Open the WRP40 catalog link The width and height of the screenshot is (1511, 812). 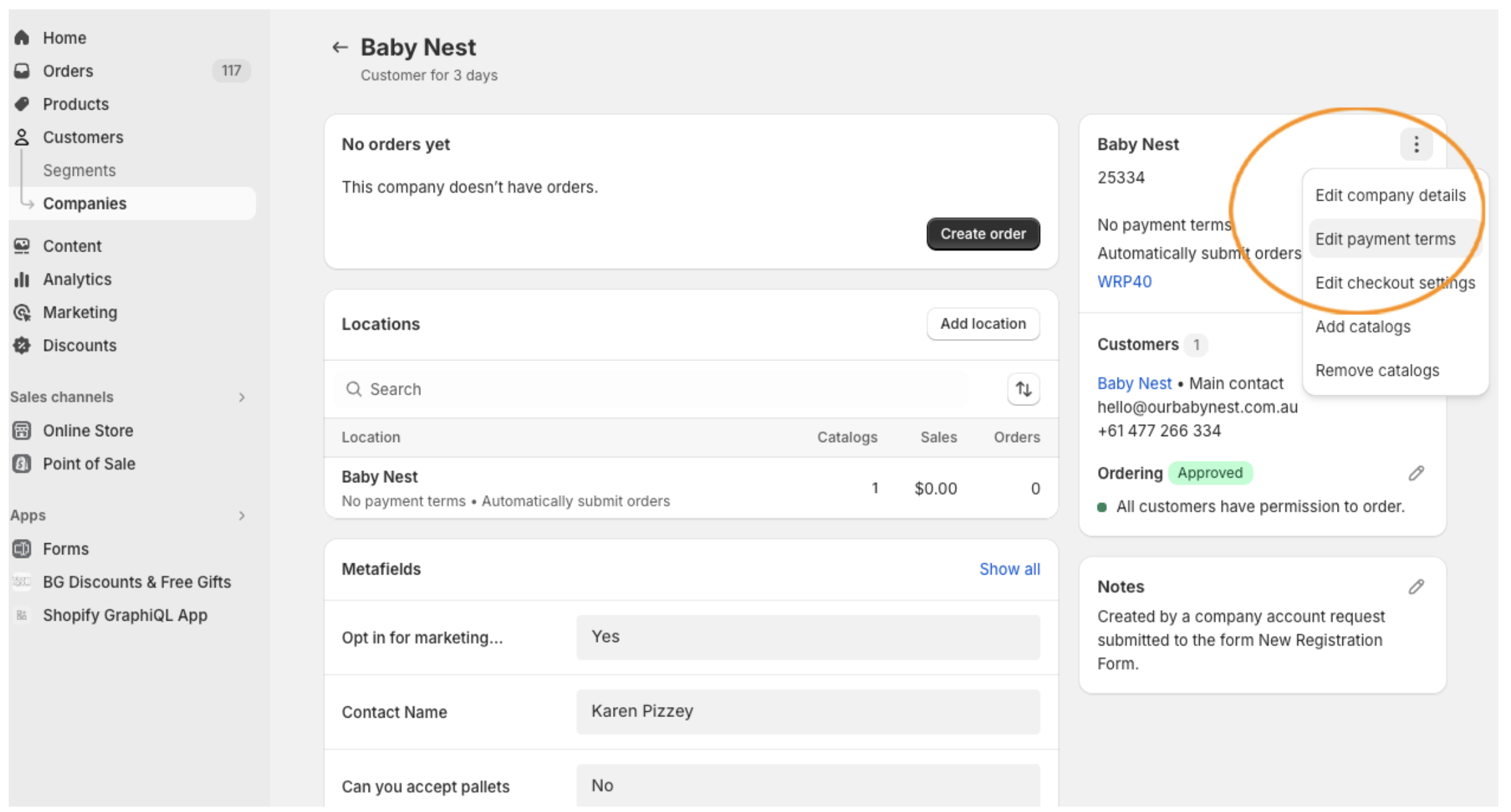point(1124,282)
